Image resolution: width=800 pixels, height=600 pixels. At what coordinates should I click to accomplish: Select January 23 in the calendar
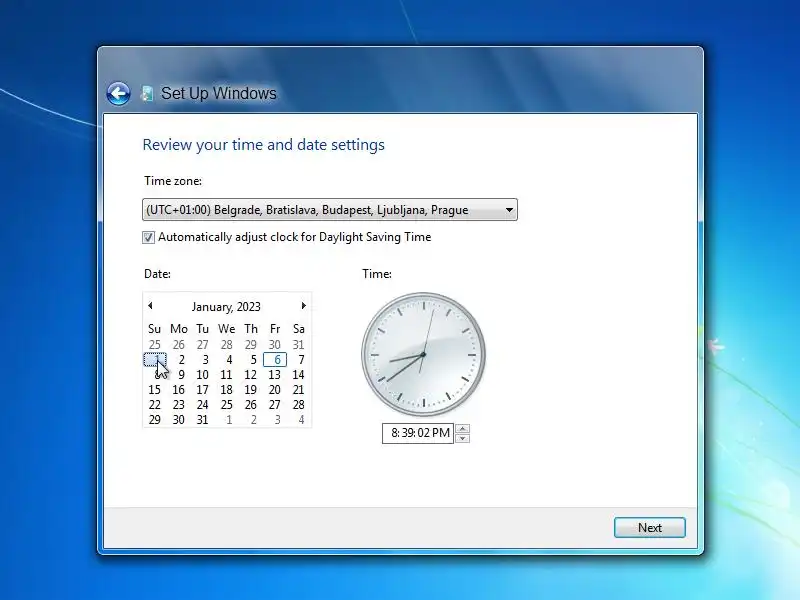179,405
